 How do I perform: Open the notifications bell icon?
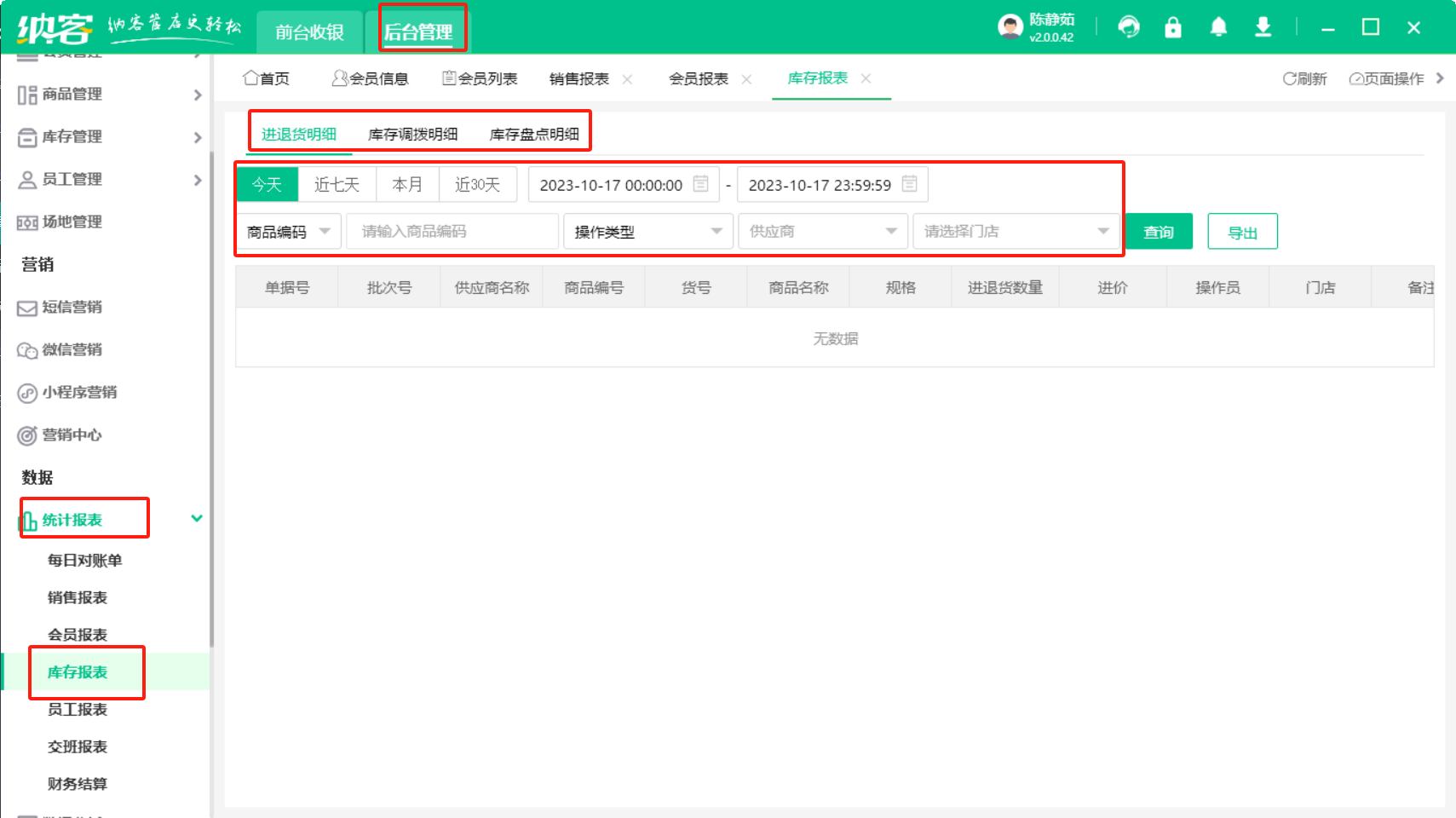(1218, 27)
